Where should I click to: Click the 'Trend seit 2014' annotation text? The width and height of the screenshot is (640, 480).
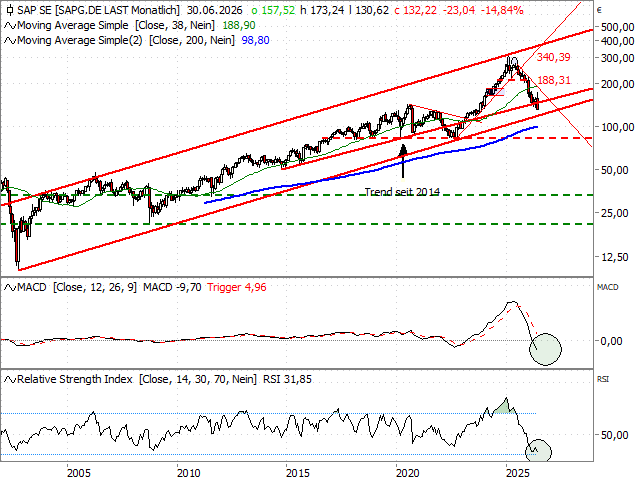click(402, 192)
